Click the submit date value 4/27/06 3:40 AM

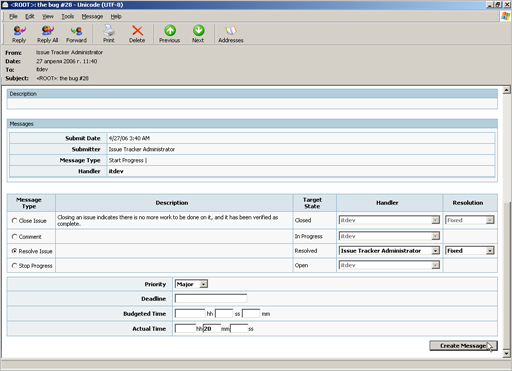coord(129,138)
